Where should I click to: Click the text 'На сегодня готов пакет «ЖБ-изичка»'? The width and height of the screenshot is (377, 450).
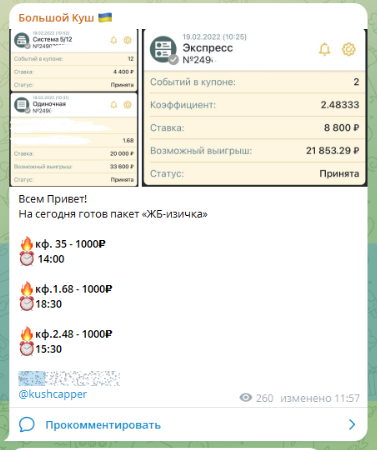[x=113, y=214]
